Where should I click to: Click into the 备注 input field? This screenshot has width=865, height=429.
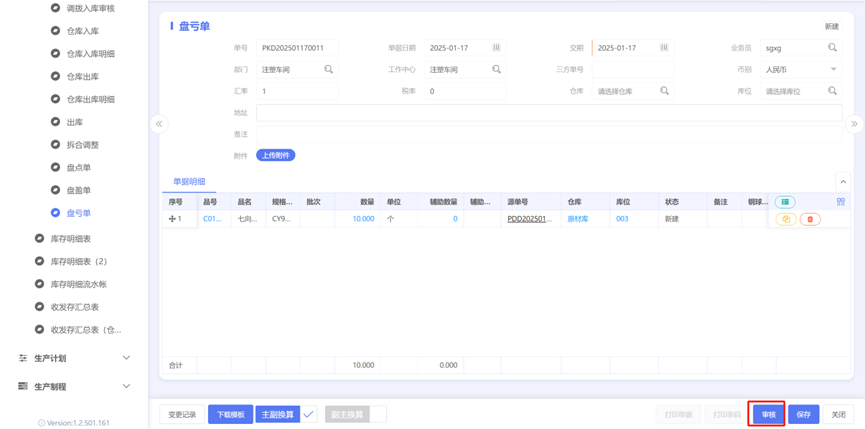549,134
